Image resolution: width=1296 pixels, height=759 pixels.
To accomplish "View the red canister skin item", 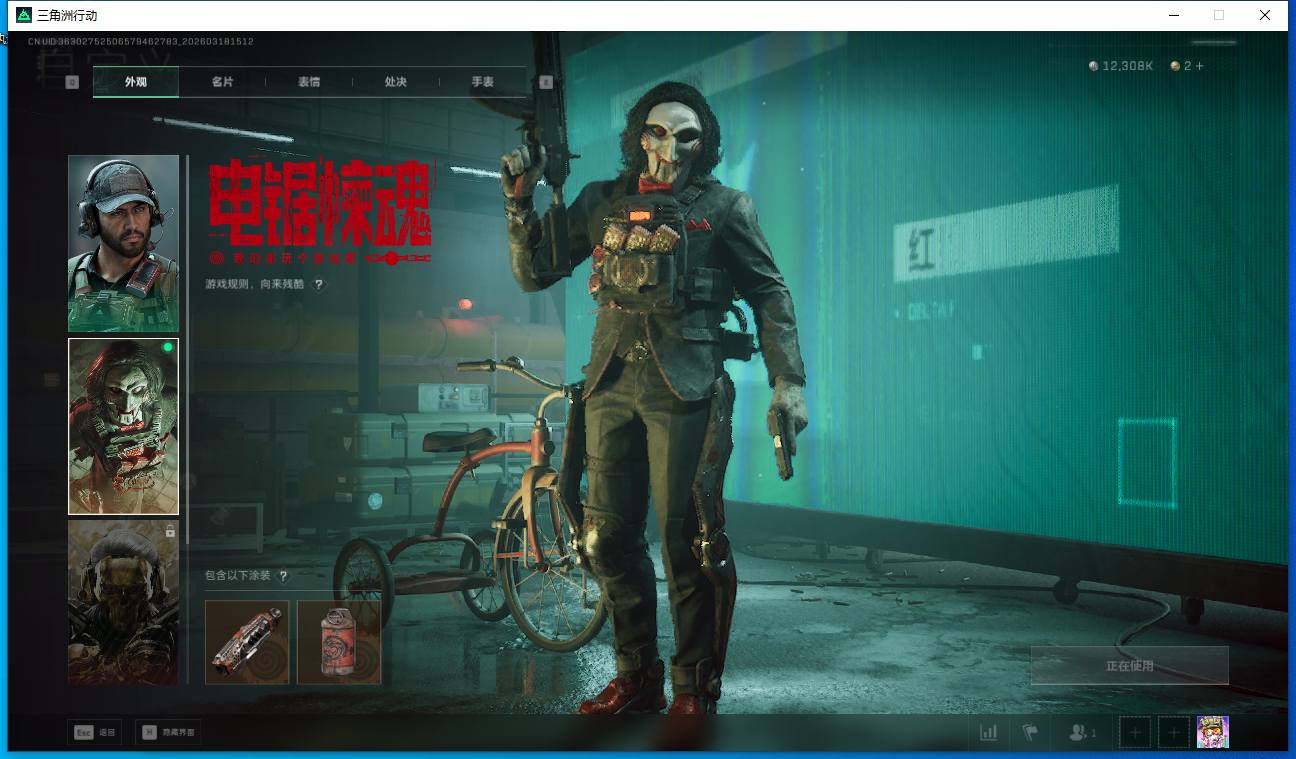I will [339, 642].
